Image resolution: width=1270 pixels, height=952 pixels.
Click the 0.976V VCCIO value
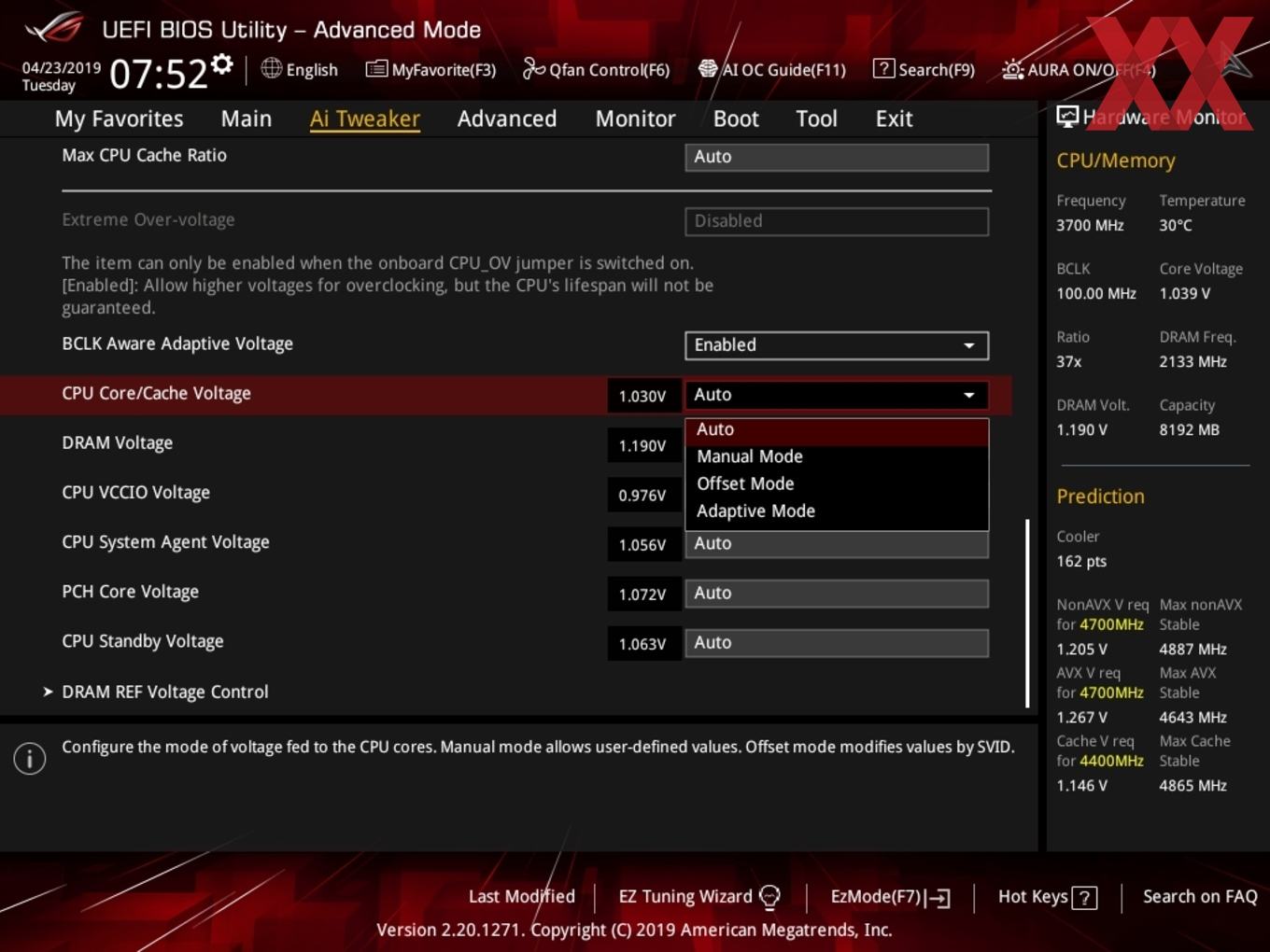[x=642, y=496]
